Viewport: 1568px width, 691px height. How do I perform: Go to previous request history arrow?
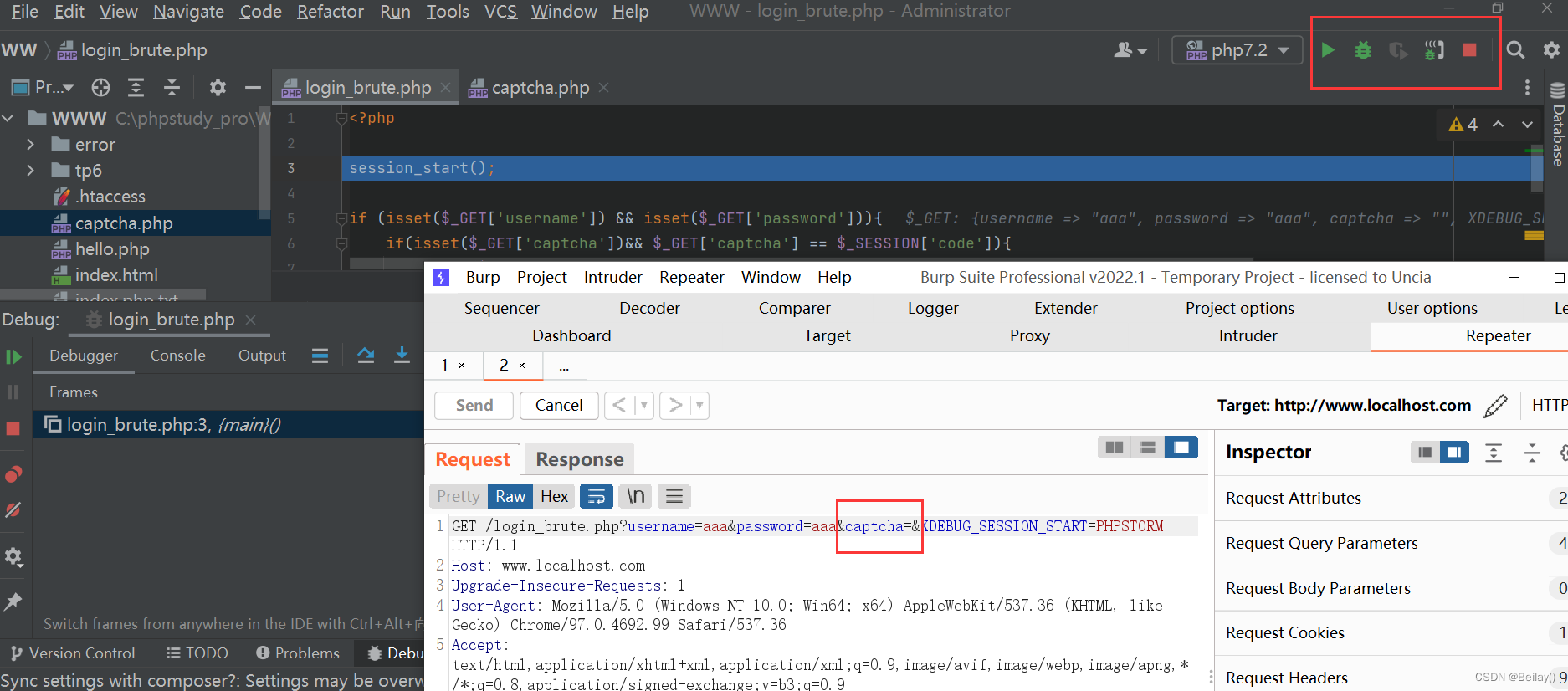[x=619, y=406]
